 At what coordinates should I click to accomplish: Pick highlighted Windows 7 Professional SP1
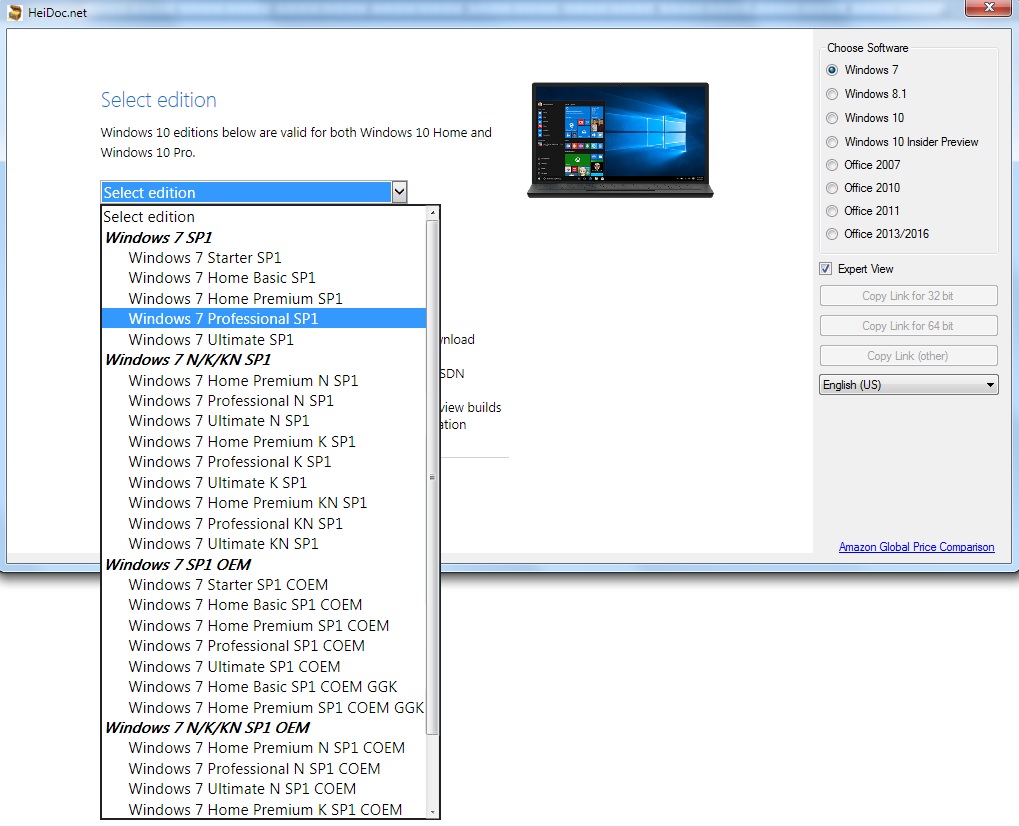264,318
